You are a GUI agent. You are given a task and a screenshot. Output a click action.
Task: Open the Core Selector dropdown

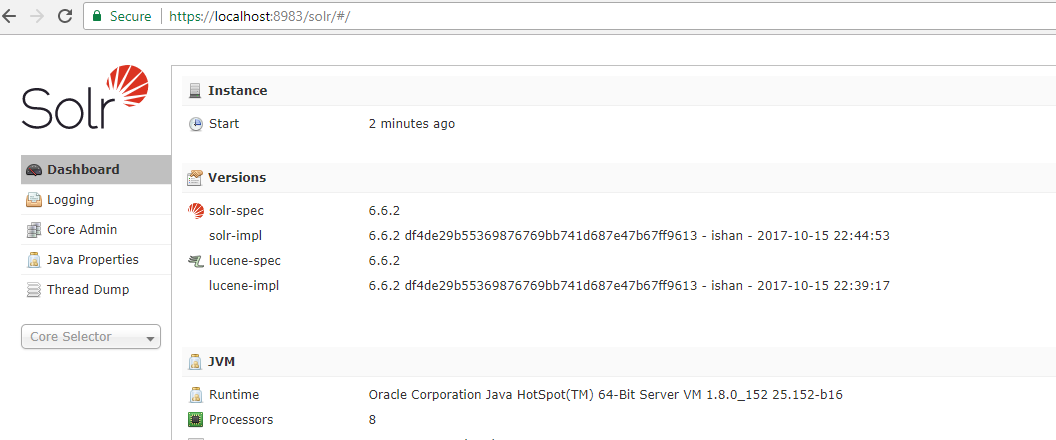(91, 337)
